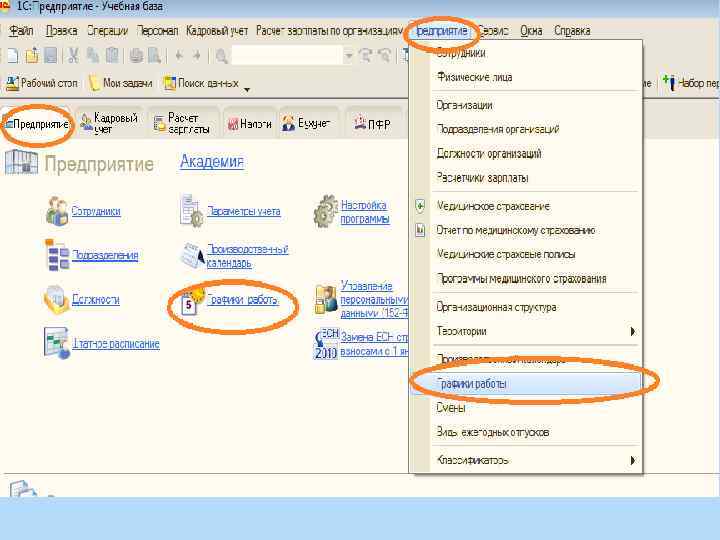The width and height of the screenshot is (720, 540).
Task: Open Поиск данных from the toolbar
Action: [x=201, y=83]
